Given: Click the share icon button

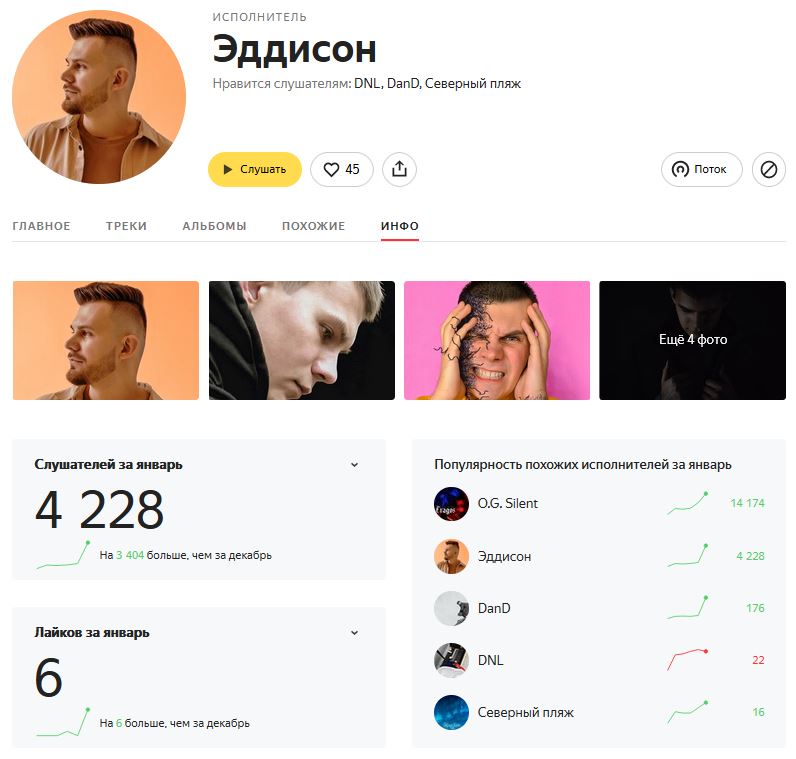Looking at the screenshot, I should tap(400, 169).
